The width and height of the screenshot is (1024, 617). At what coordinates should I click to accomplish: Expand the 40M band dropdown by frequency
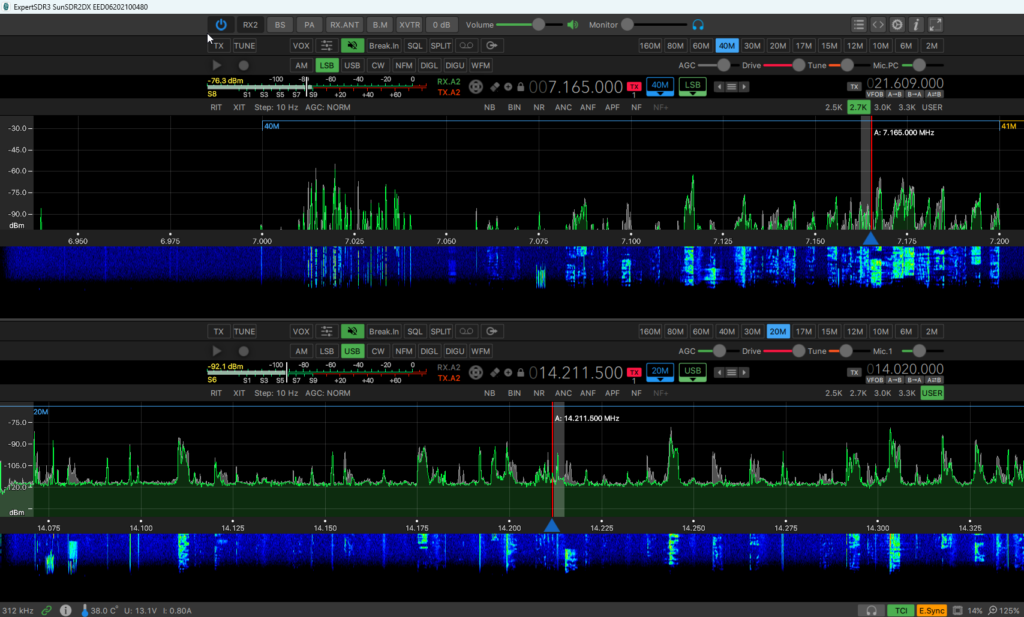(x=660, y=87)
